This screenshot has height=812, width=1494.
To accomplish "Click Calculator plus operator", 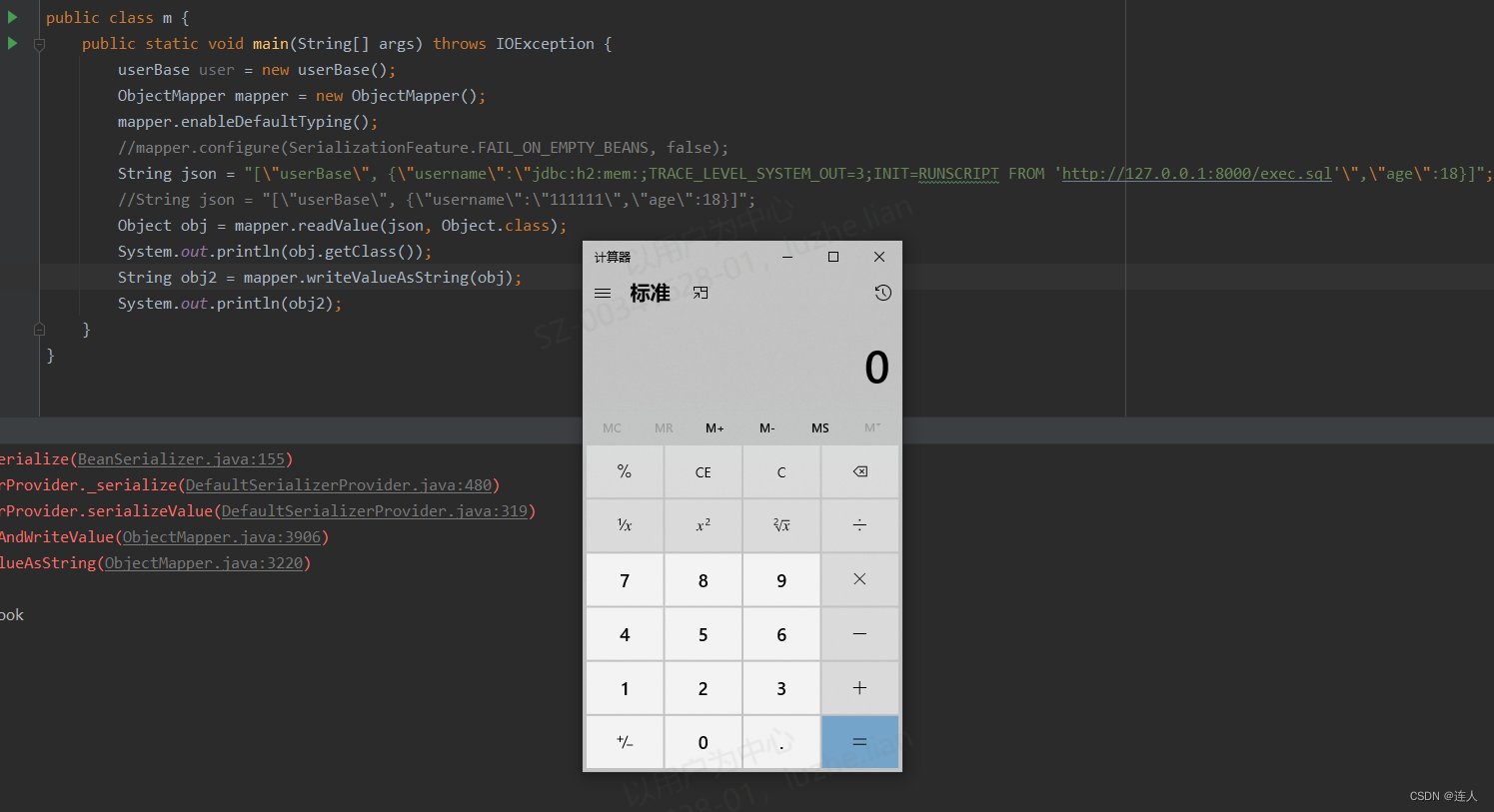I will tap(859, 688).
